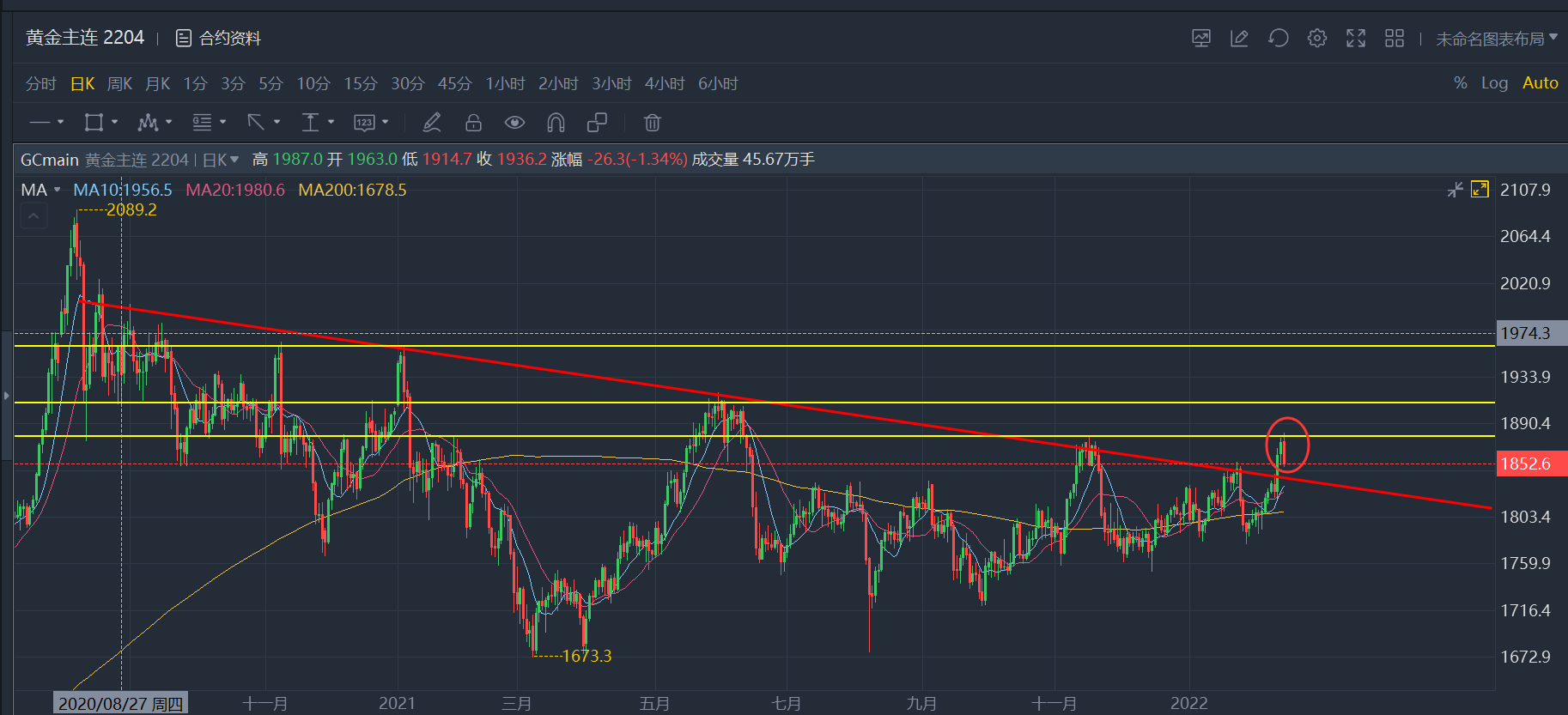Expand the text annotation tool options arrow
Viewport: 1568px width, 715px height.
[x=222, y=122]
